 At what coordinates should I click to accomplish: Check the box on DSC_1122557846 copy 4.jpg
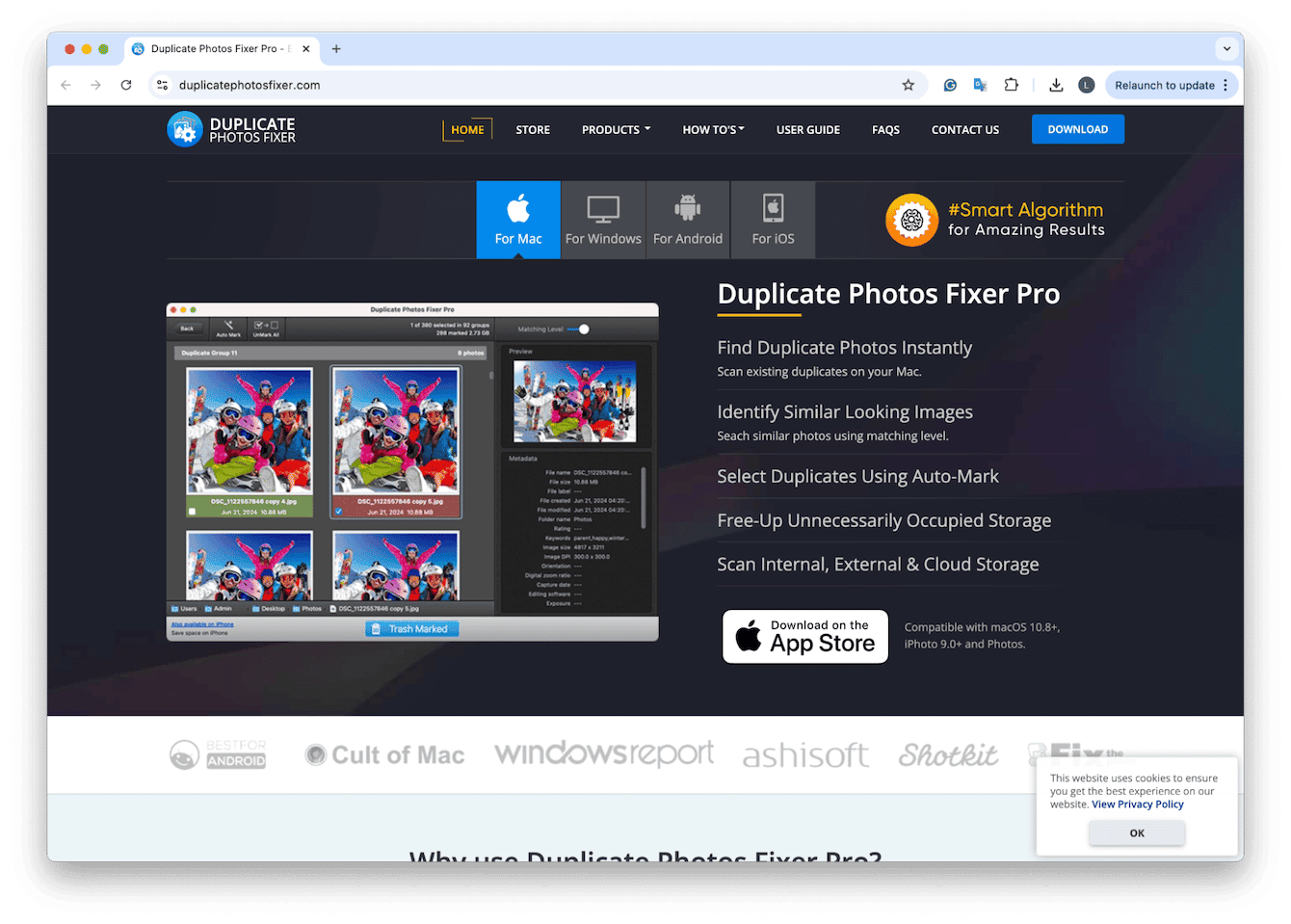pyautogui.click(x=192, y=512)
